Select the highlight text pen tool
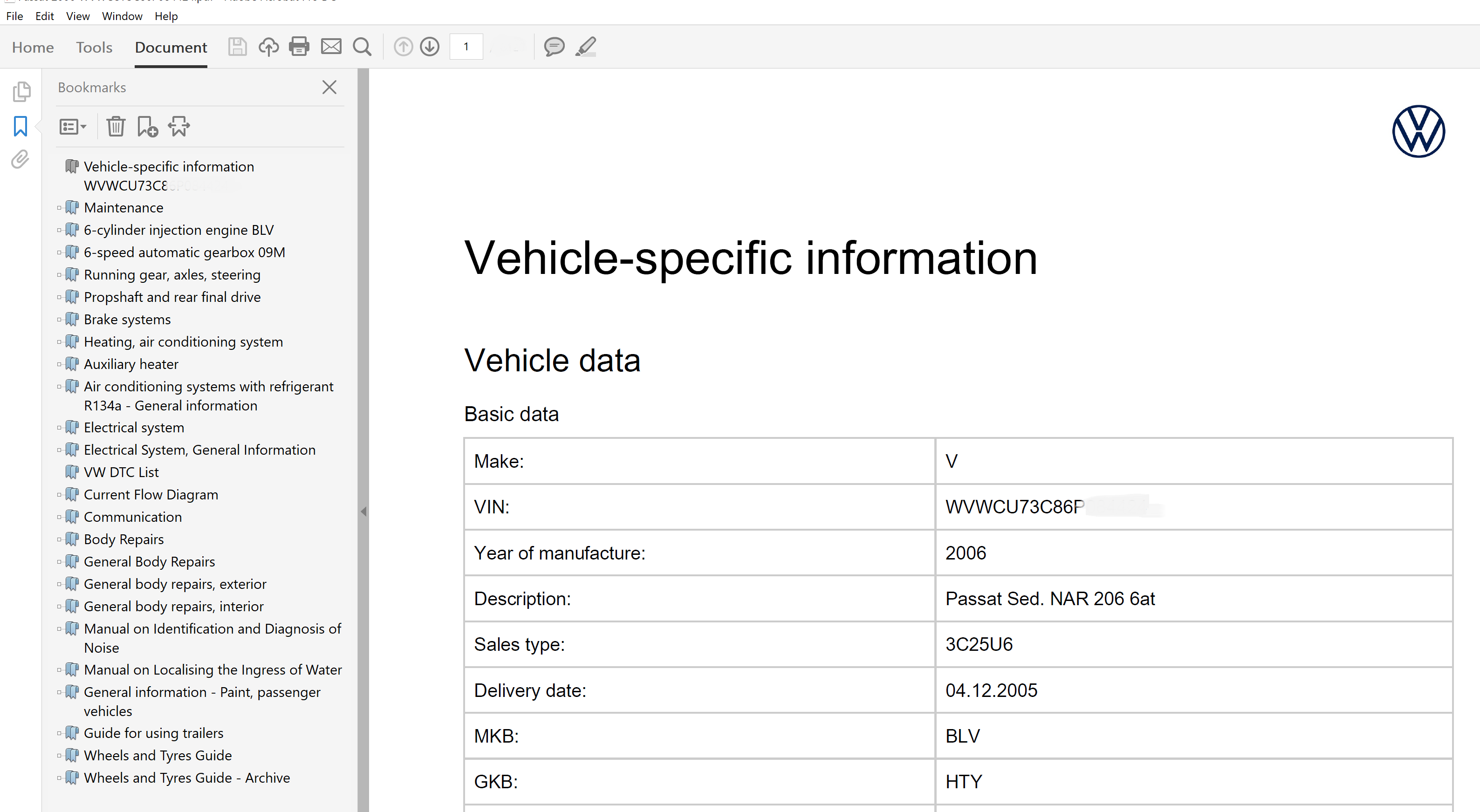The image size is (1480, 812). 586,47
